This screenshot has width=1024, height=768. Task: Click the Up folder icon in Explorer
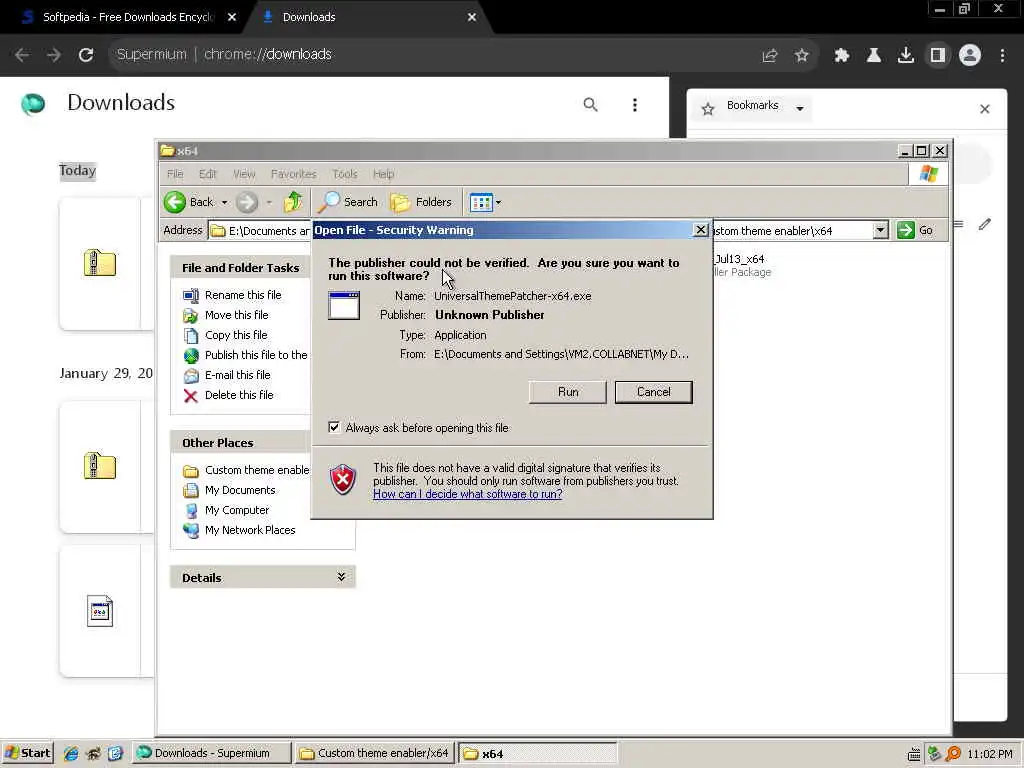(x=293, y=202)
